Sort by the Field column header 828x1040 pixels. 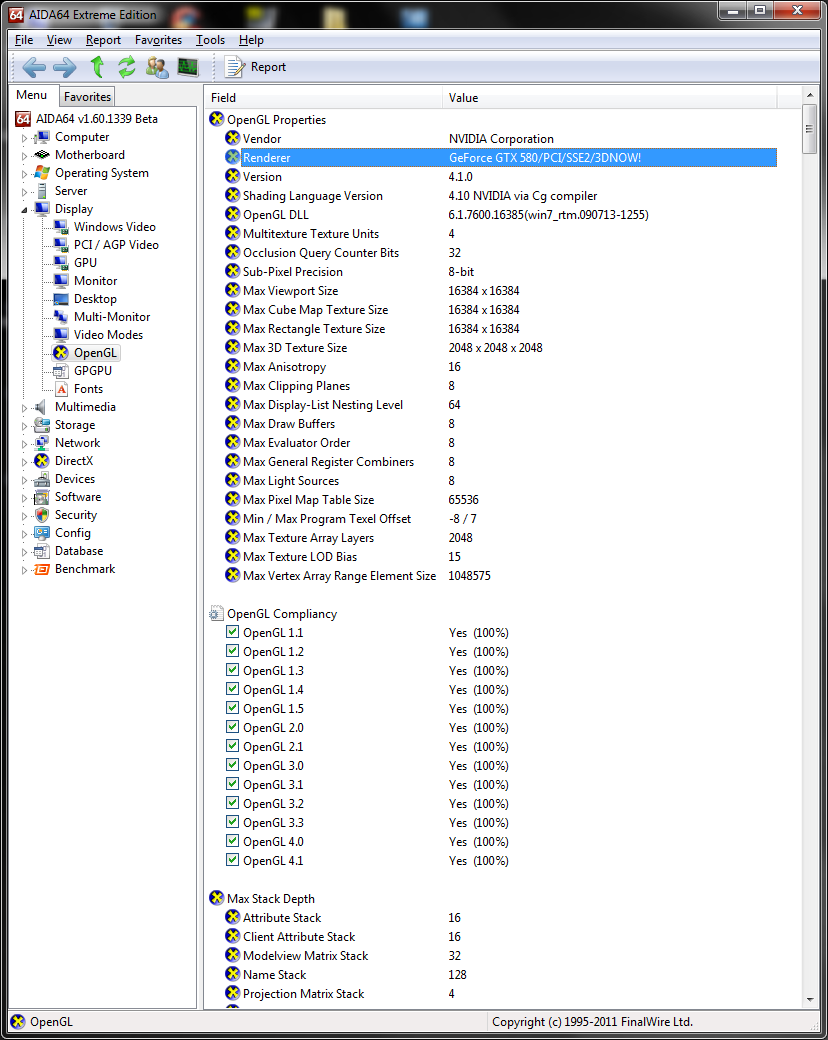point(324,98)
